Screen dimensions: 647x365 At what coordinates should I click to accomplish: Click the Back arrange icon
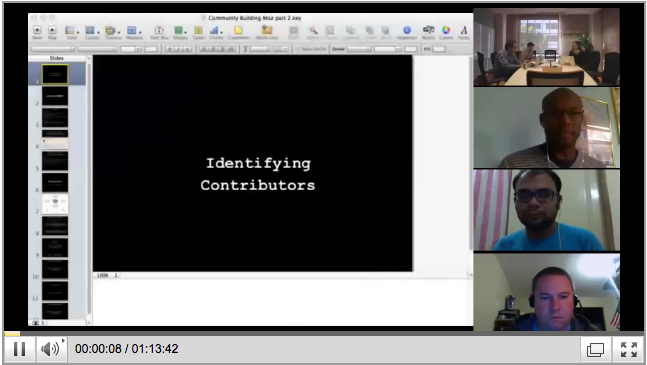386,32
